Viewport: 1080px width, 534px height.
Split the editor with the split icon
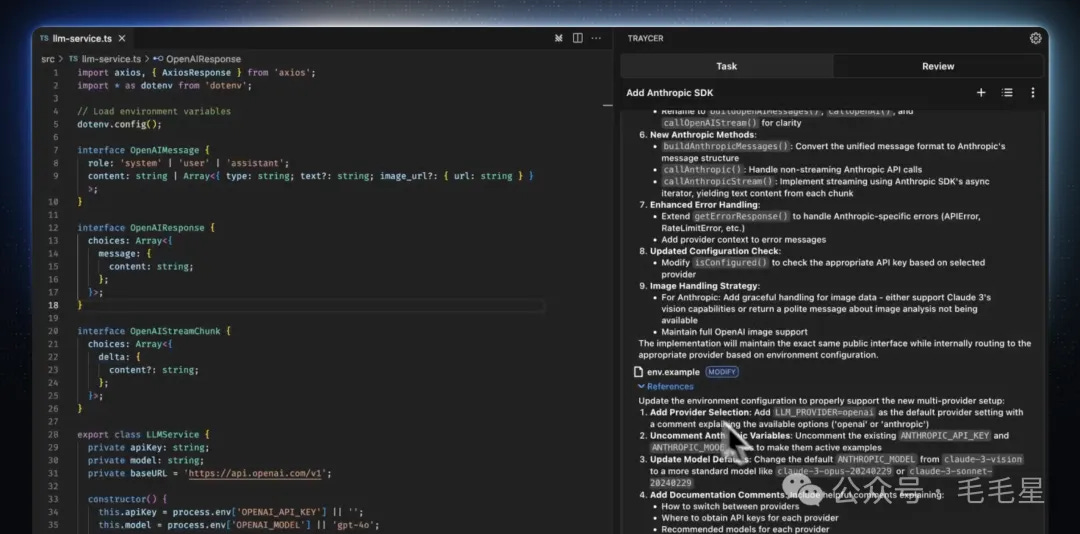coord(578,39)
